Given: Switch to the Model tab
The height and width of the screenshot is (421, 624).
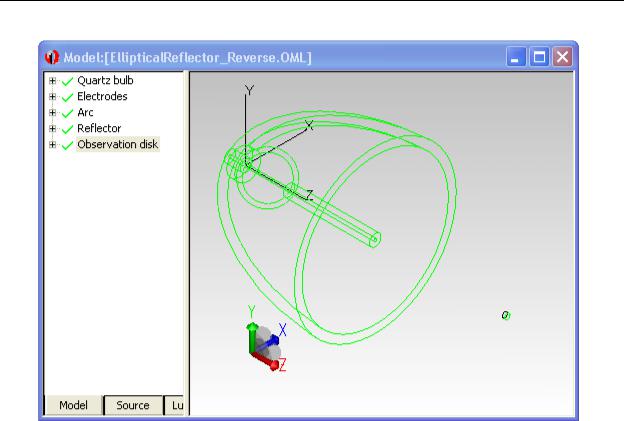Looking at the screenshot, I should tap(74, 405).
